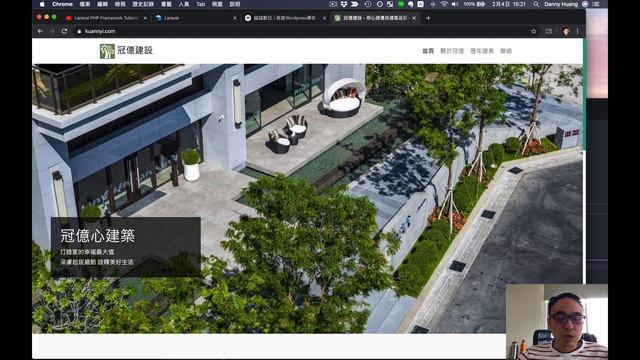Click the date and time 15:21
The image size is (640, 360).
coord(509,4)
